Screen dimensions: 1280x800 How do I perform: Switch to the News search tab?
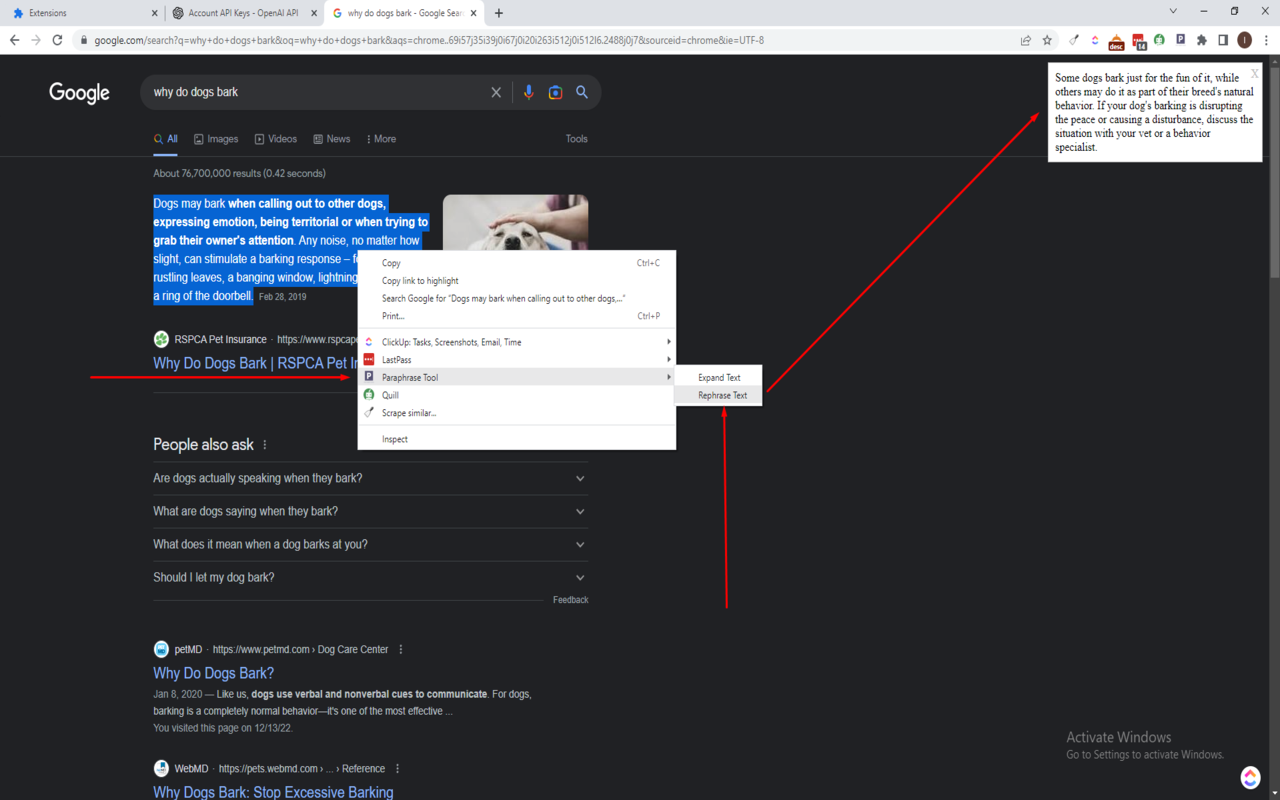[332, 139]
